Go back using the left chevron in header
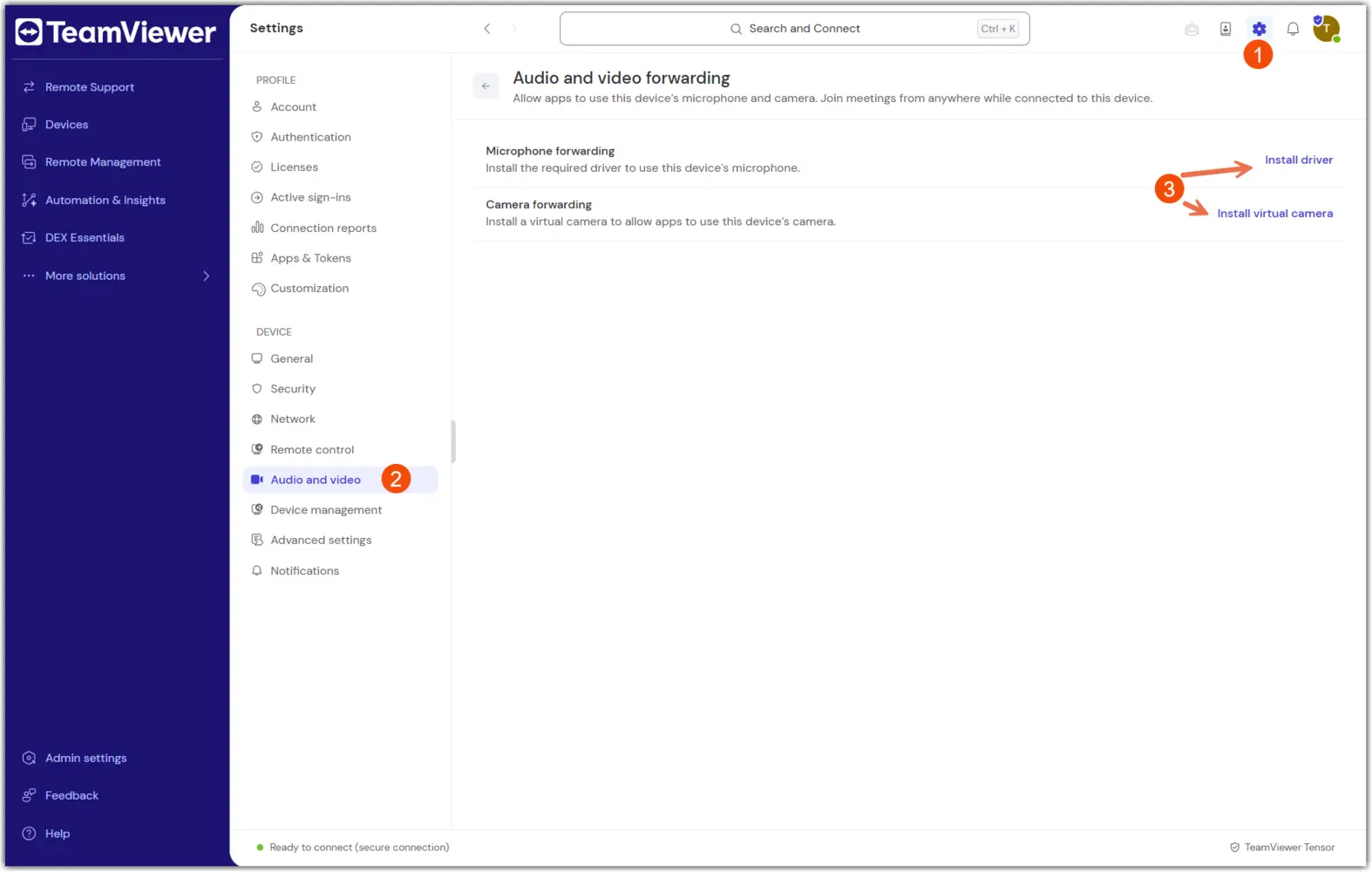Viewport: 1372px width, 872px height. [487, 29]
